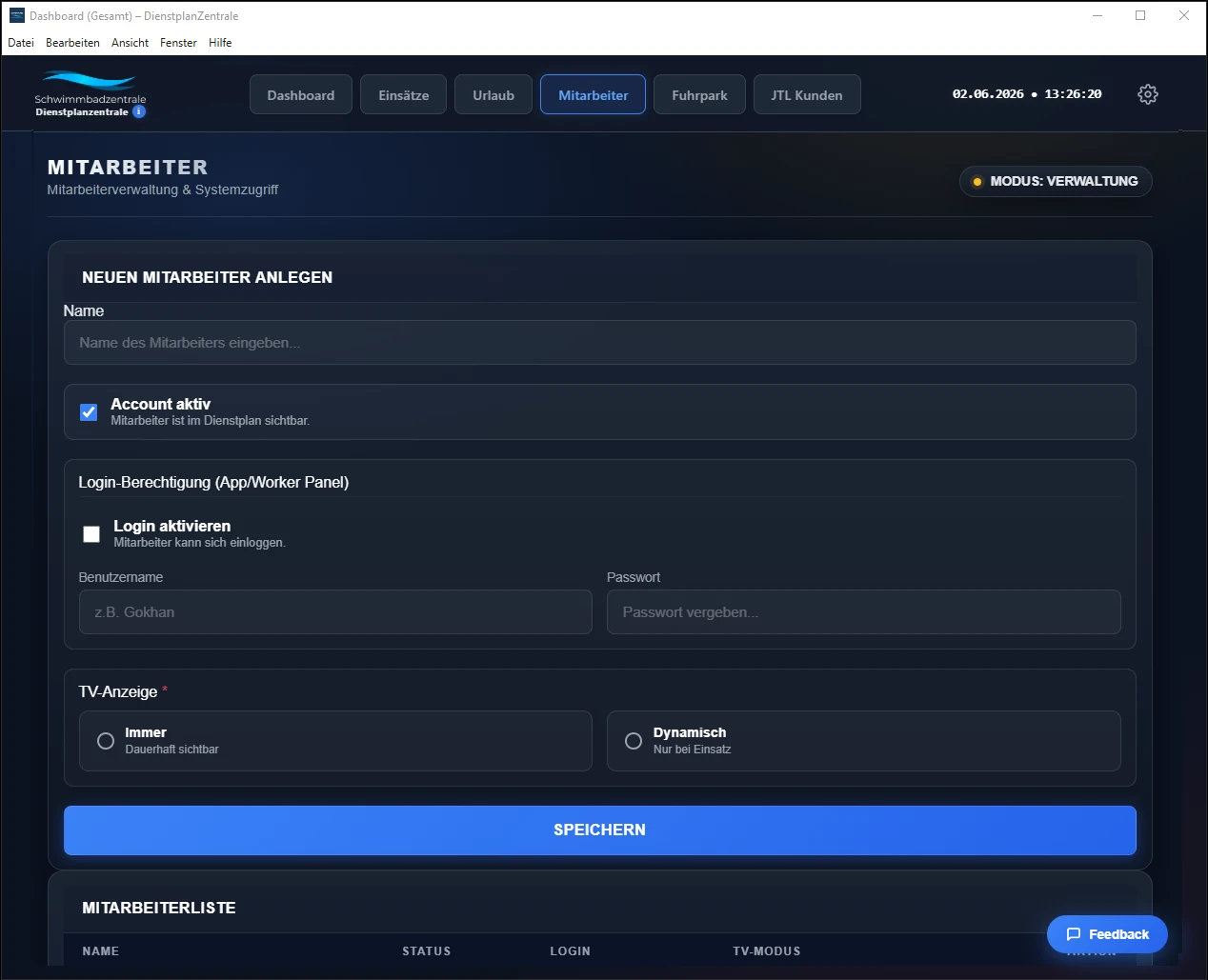Switch to the Einsätze tab

point(404,94)
